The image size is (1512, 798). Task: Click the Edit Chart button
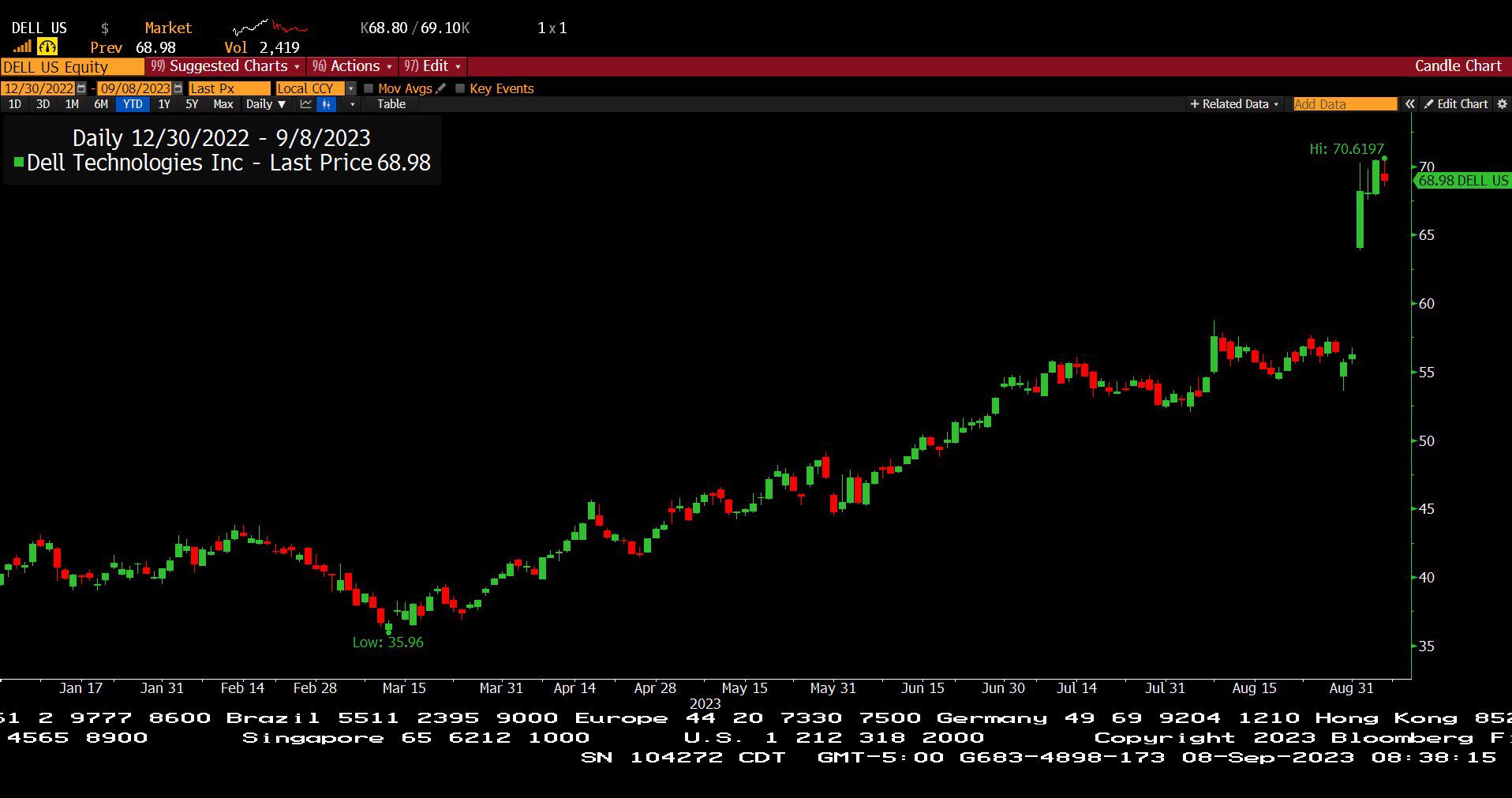[x=1456, y=104]
